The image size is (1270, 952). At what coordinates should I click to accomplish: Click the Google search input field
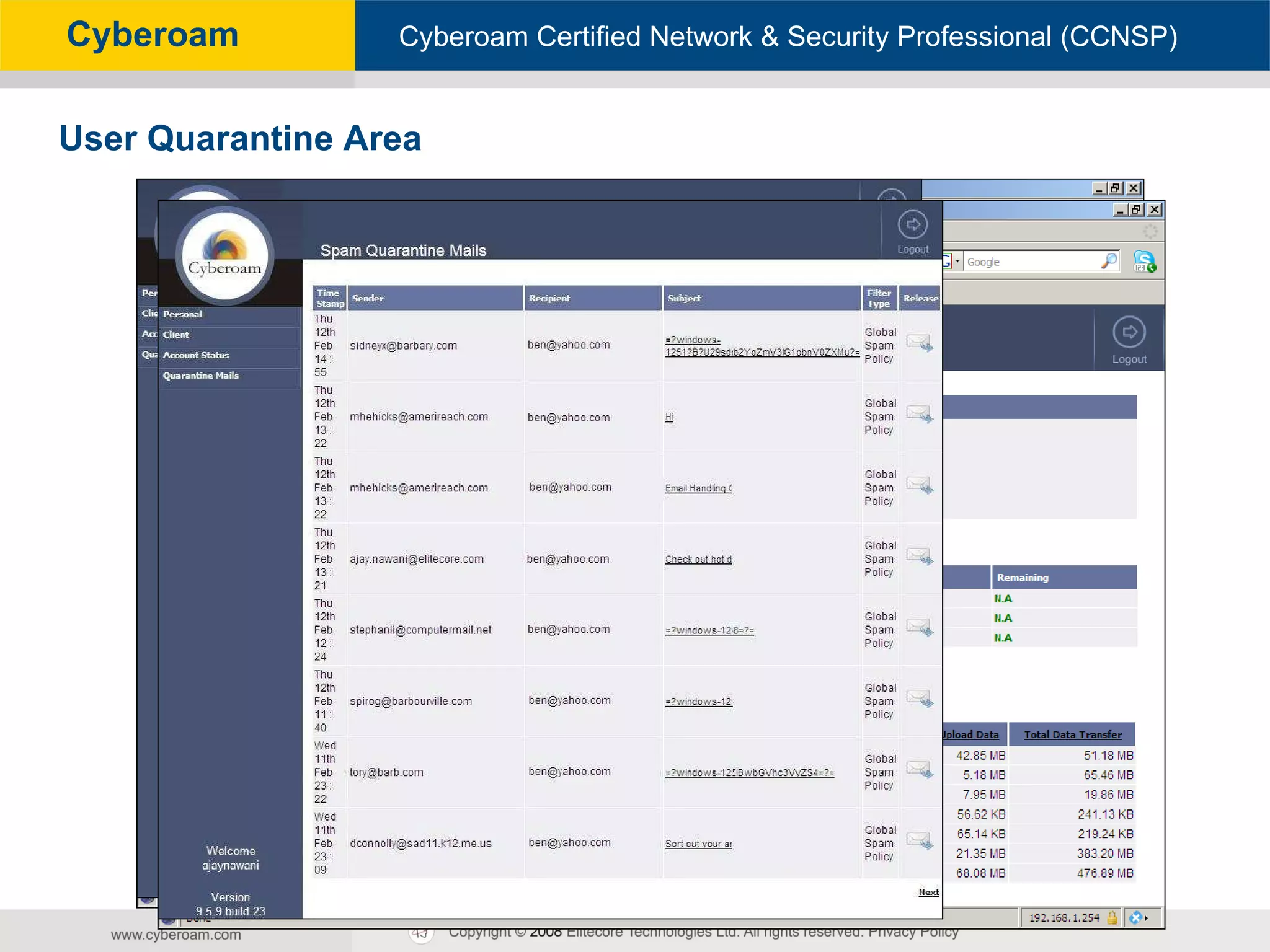(1029, 262)
